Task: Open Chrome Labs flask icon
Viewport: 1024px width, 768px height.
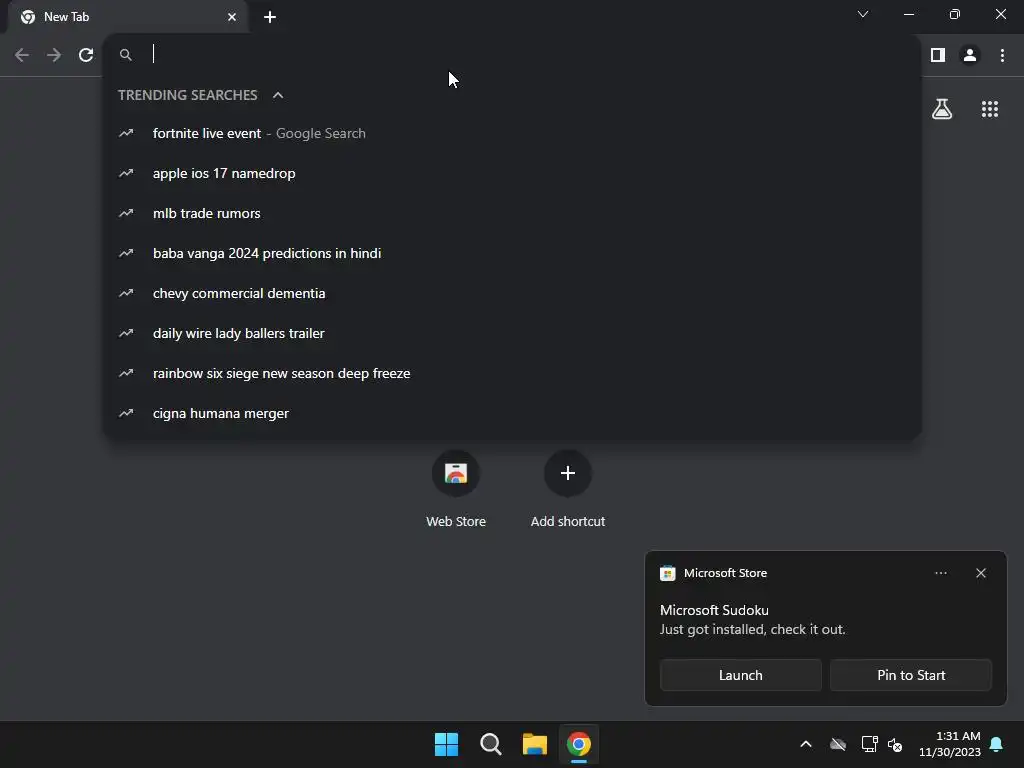Action: [942, 109]
